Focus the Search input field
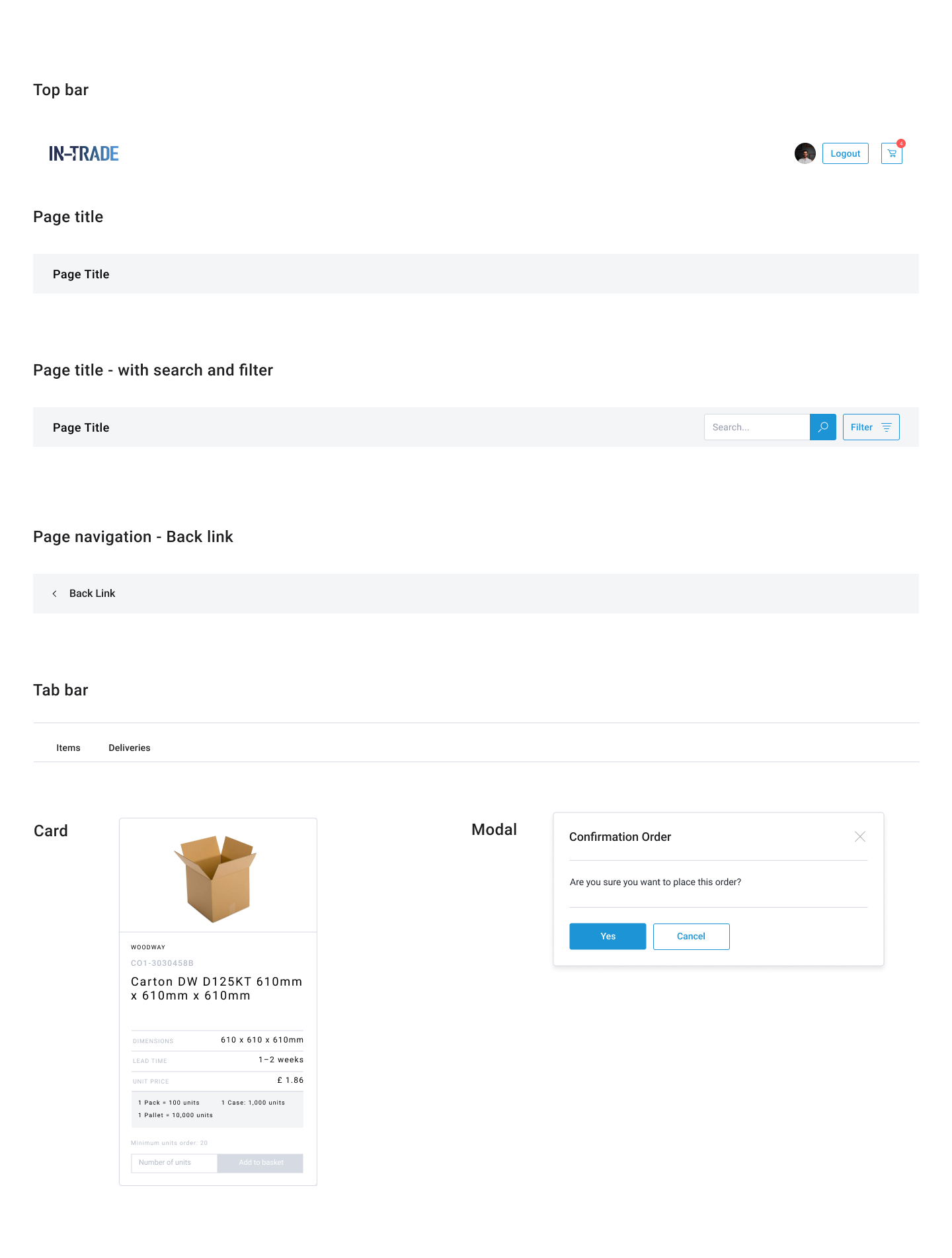 click(757, 427)
